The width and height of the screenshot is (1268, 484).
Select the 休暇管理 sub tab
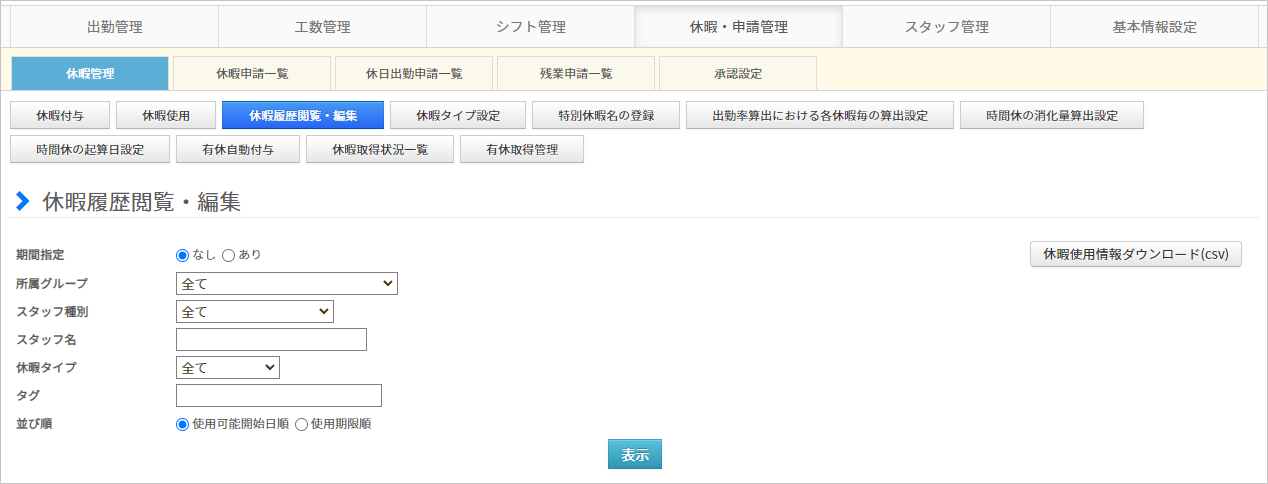tap(90, 73)
